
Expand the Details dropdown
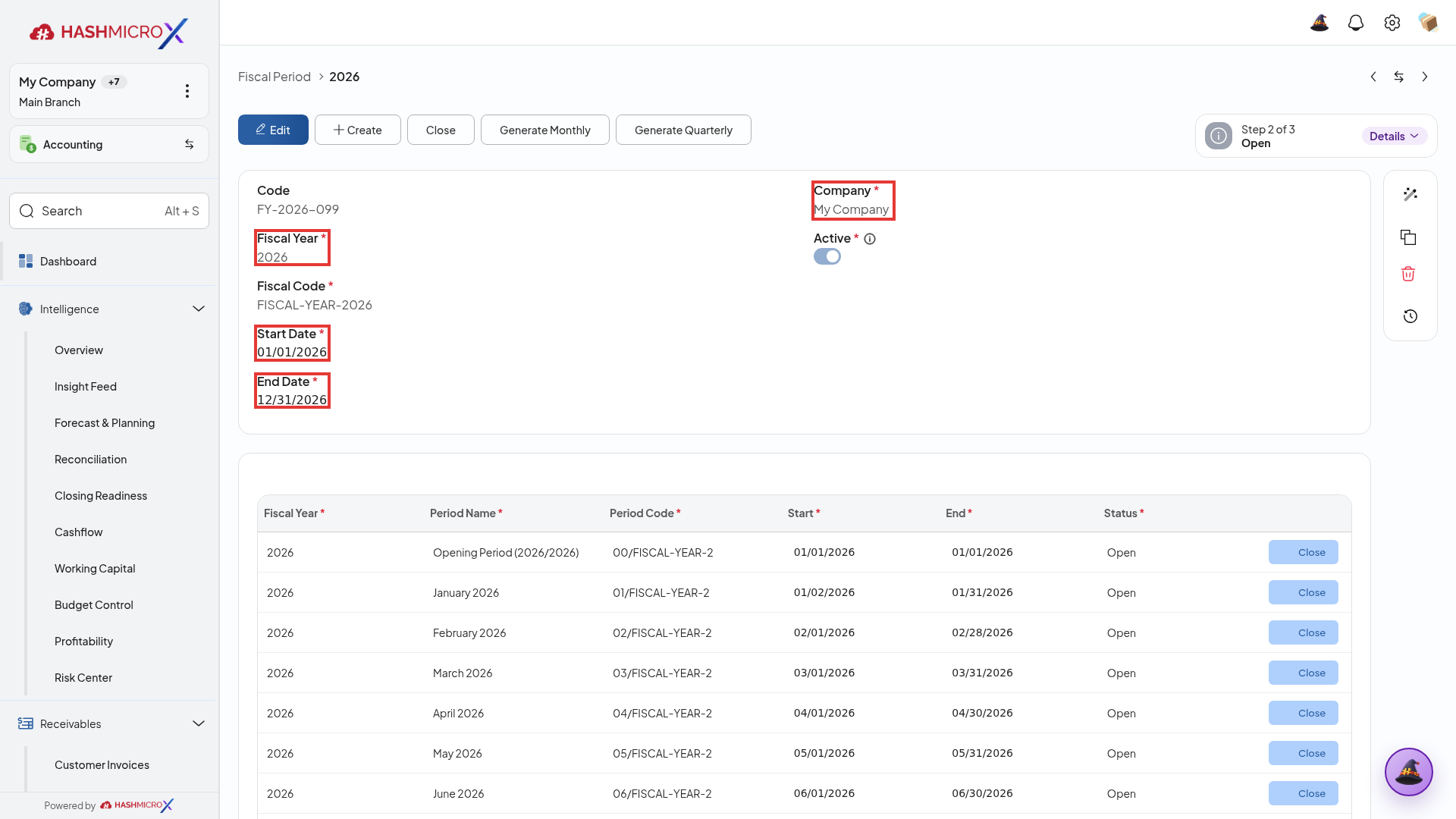[x=1395, y=136]
